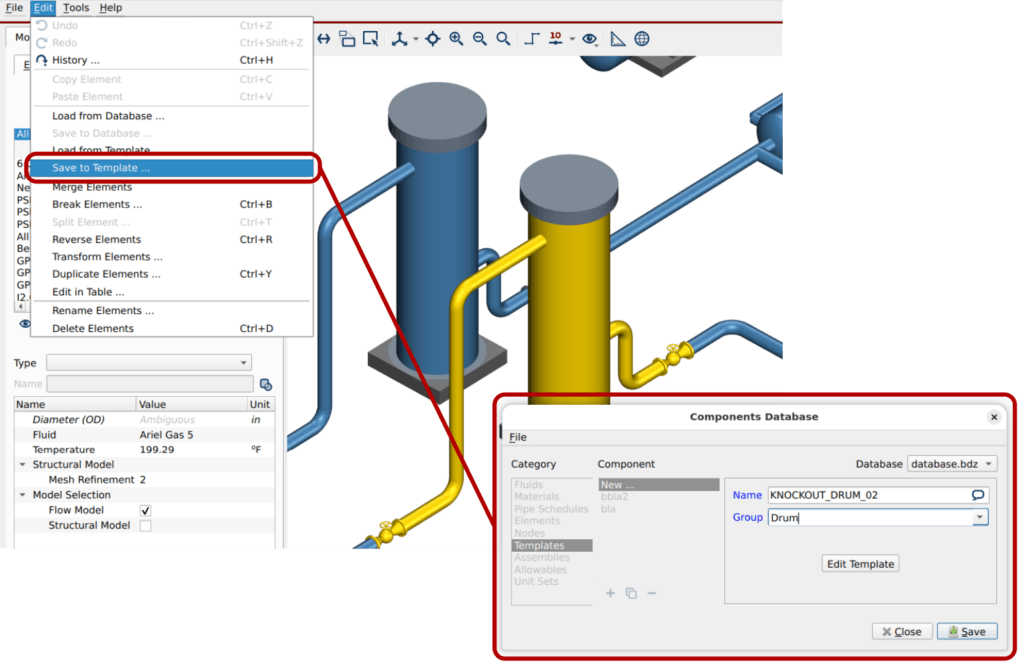
Task: Open the Group combo box arrow
Action: point(980,517)
